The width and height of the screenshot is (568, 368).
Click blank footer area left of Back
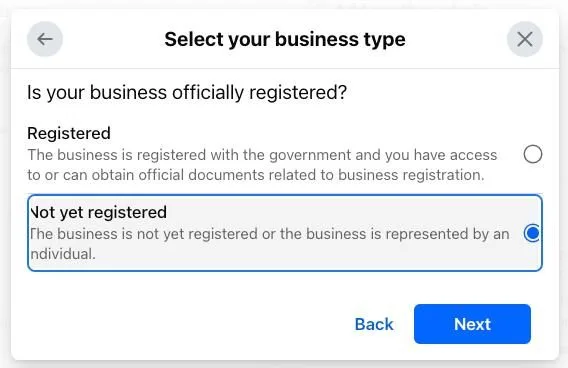tap(181, 324)
